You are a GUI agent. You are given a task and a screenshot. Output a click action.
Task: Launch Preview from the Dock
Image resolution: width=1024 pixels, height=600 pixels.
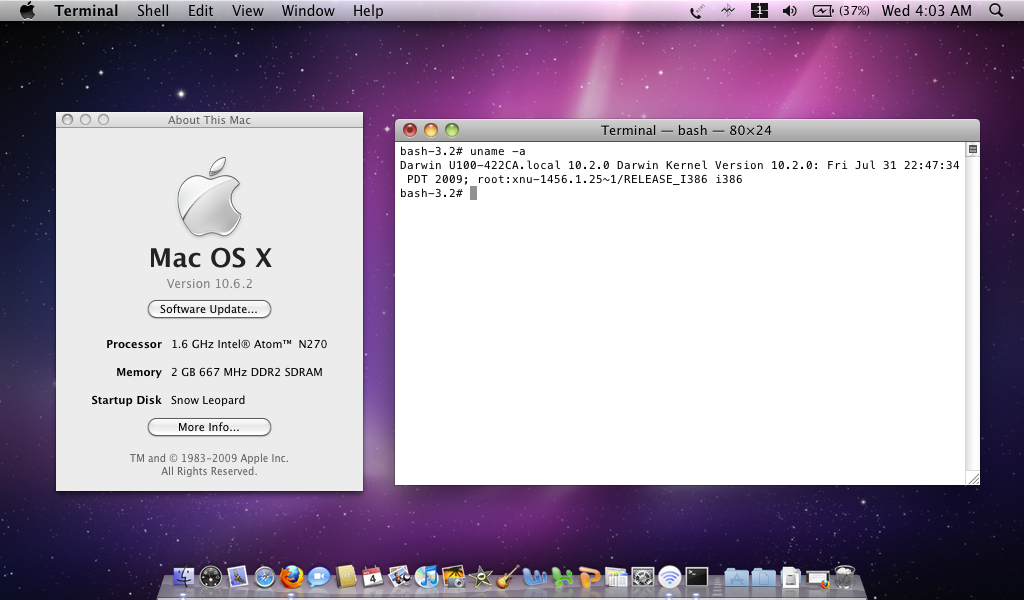400,576
